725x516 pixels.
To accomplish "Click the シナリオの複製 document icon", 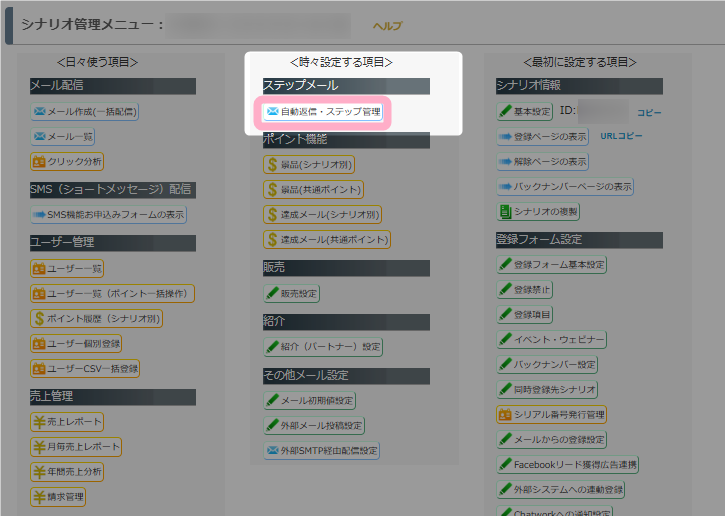I will pos(506,211).
